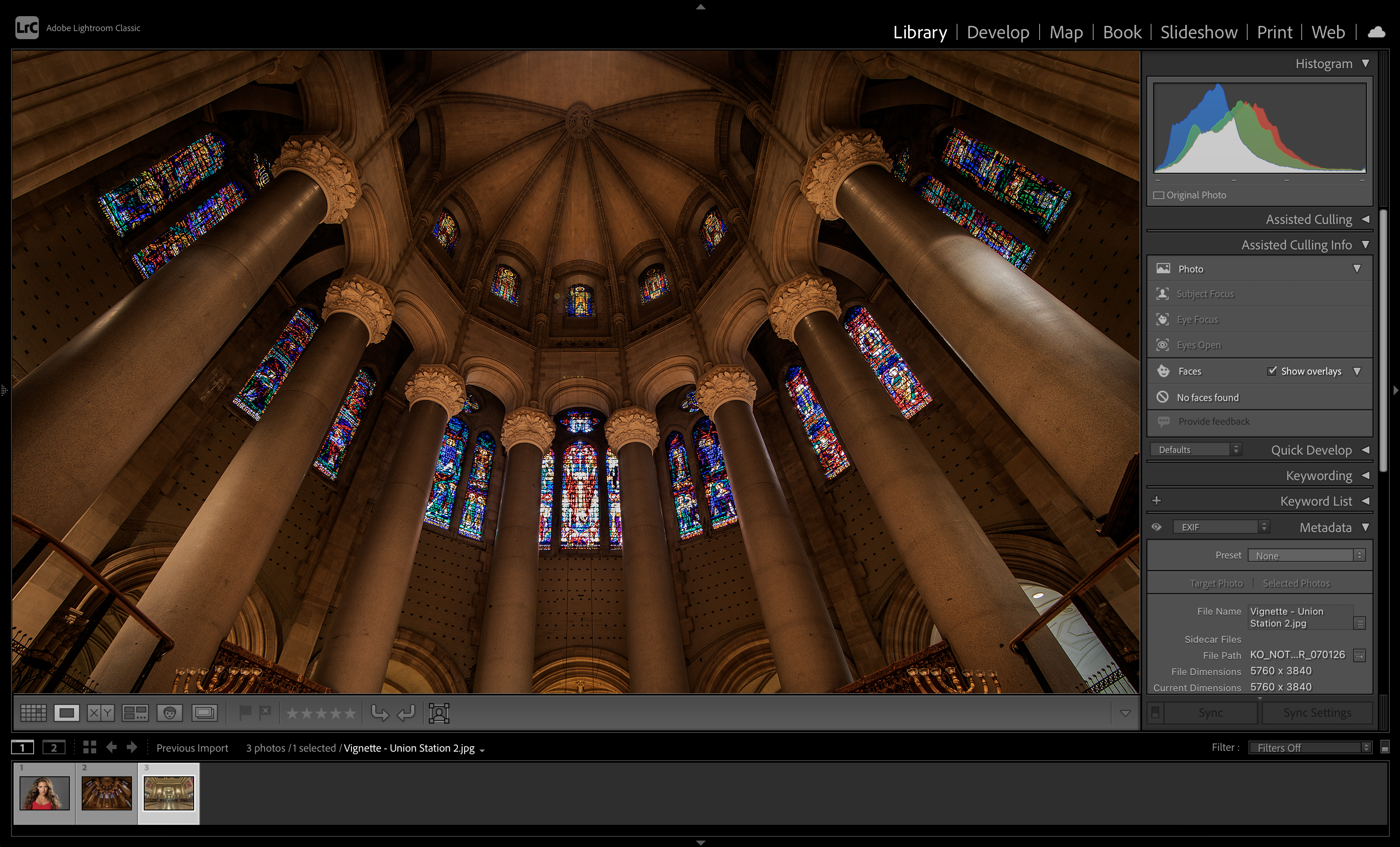Flag the photo as picked

245,713
